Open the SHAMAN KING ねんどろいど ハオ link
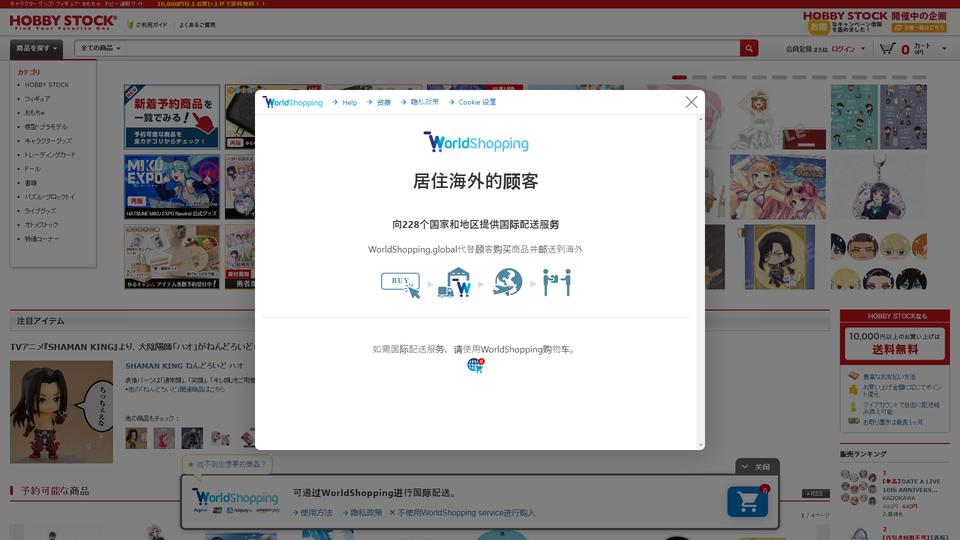The image size is (960, 540). click(184, 366)
